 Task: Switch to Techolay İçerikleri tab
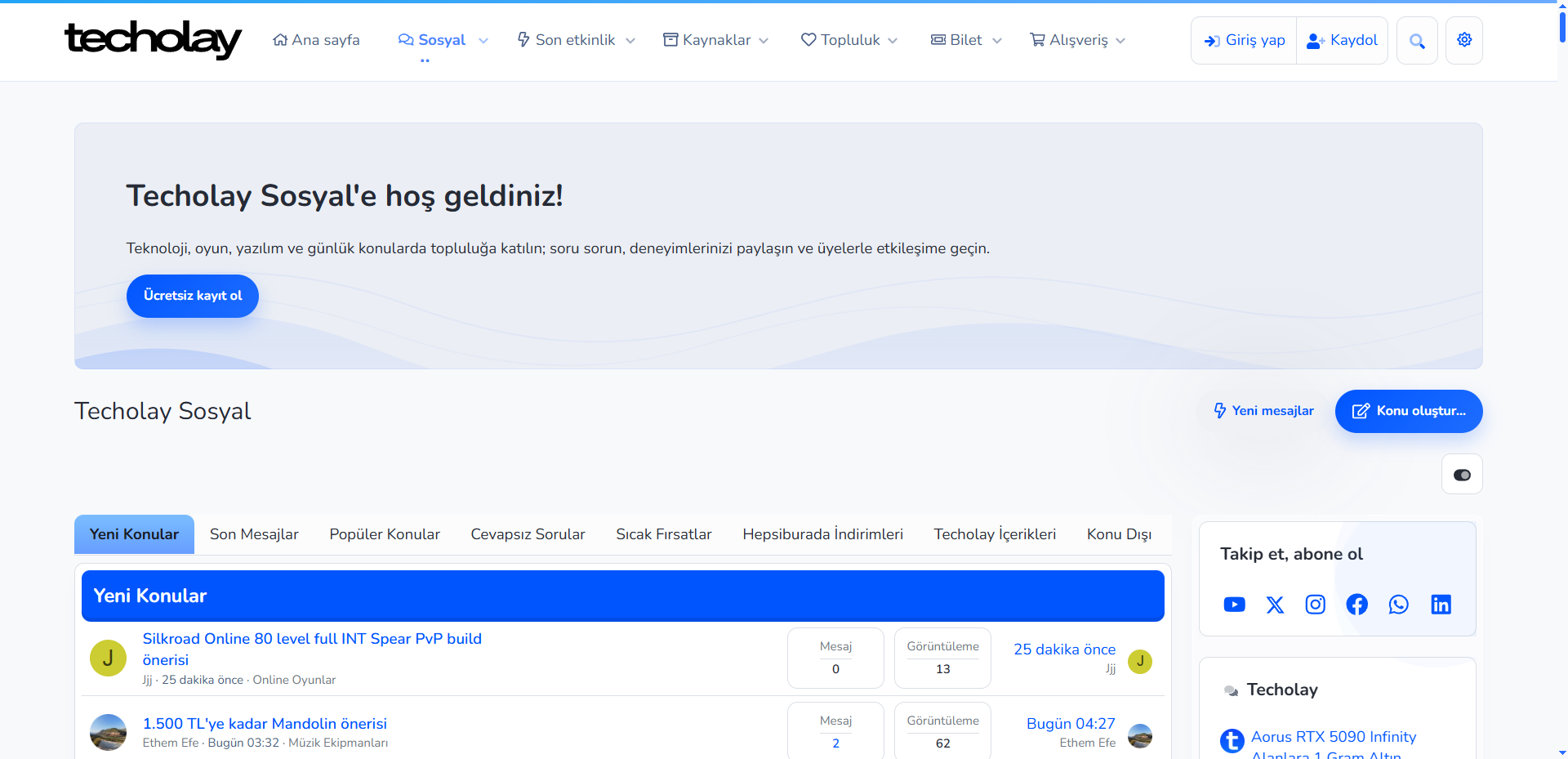point(995,534)
